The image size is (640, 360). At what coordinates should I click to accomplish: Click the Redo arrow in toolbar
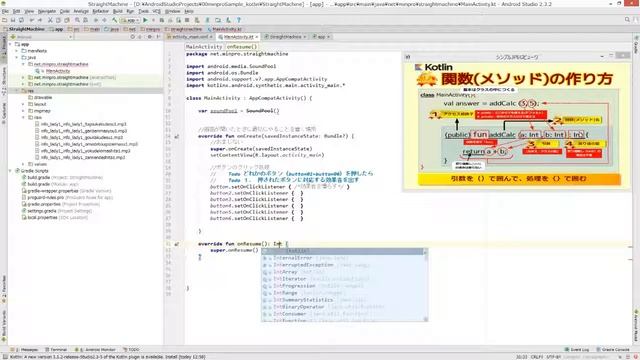pyautogui.click(x=40, y=20)
